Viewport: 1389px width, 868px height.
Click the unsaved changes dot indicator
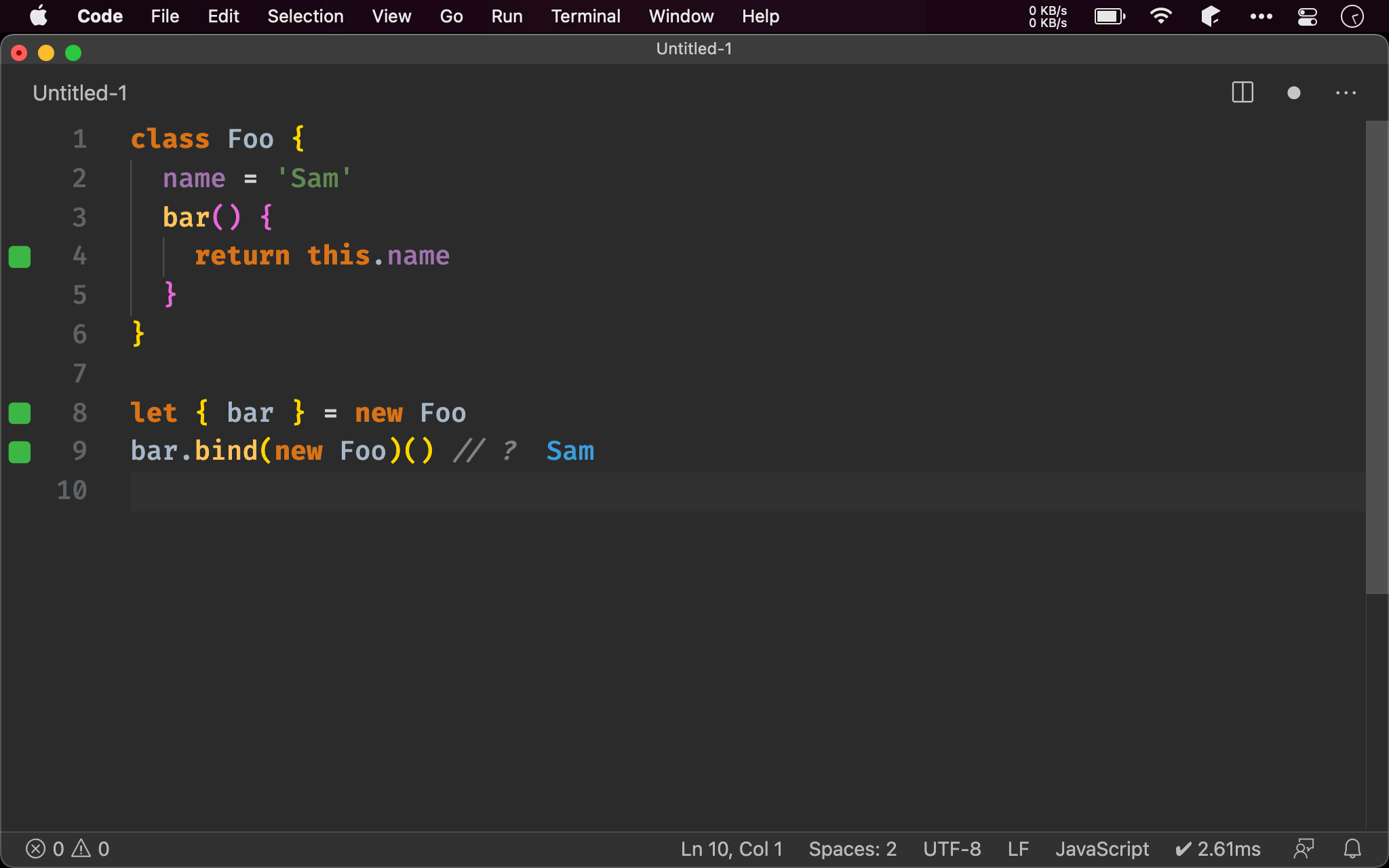1293,93
